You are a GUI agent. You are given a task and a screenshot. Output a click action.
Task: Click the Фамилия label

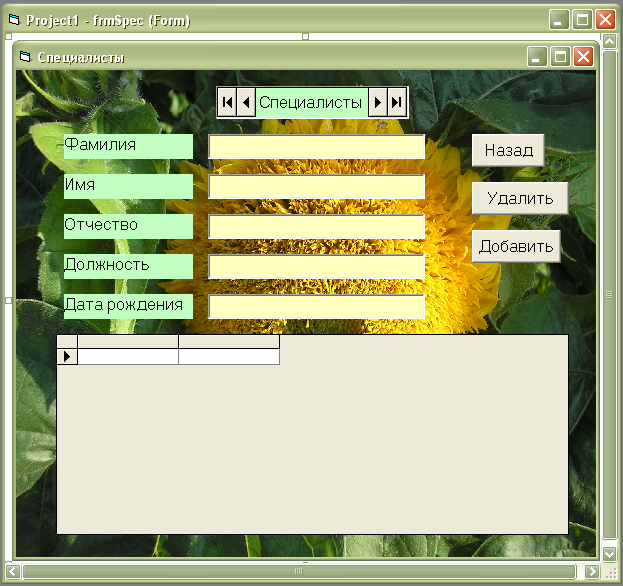pos(128,147)
